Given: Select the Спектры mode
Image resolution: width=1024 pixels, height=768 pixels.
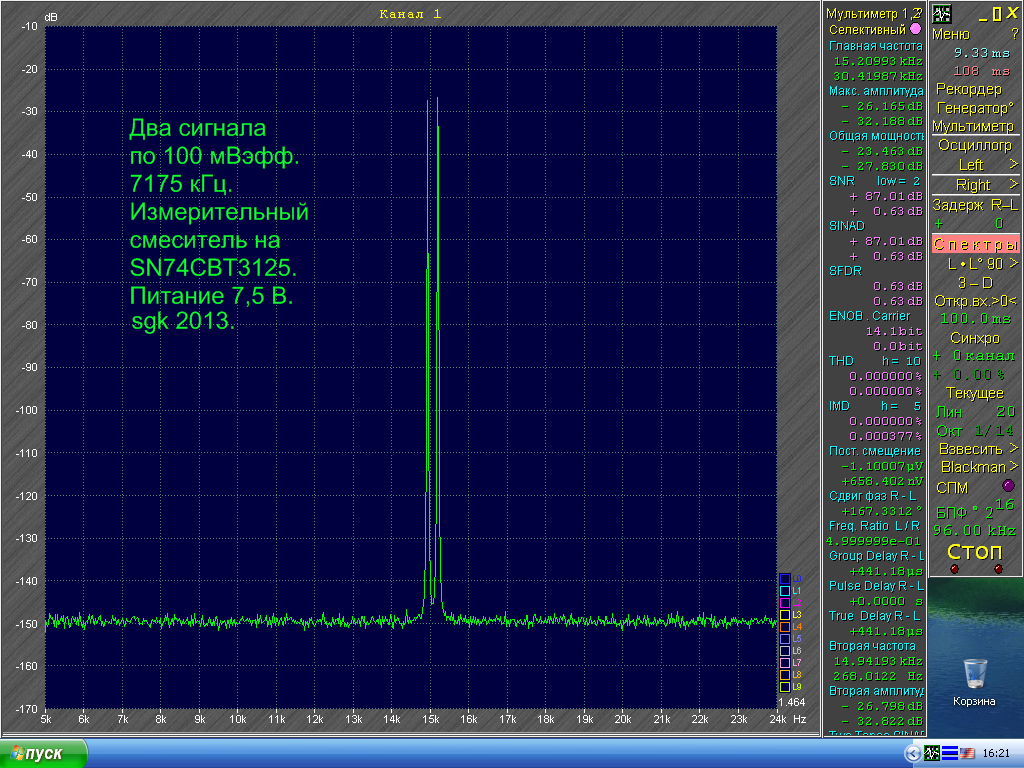Looking at the screenshot, I should (975, 244).
